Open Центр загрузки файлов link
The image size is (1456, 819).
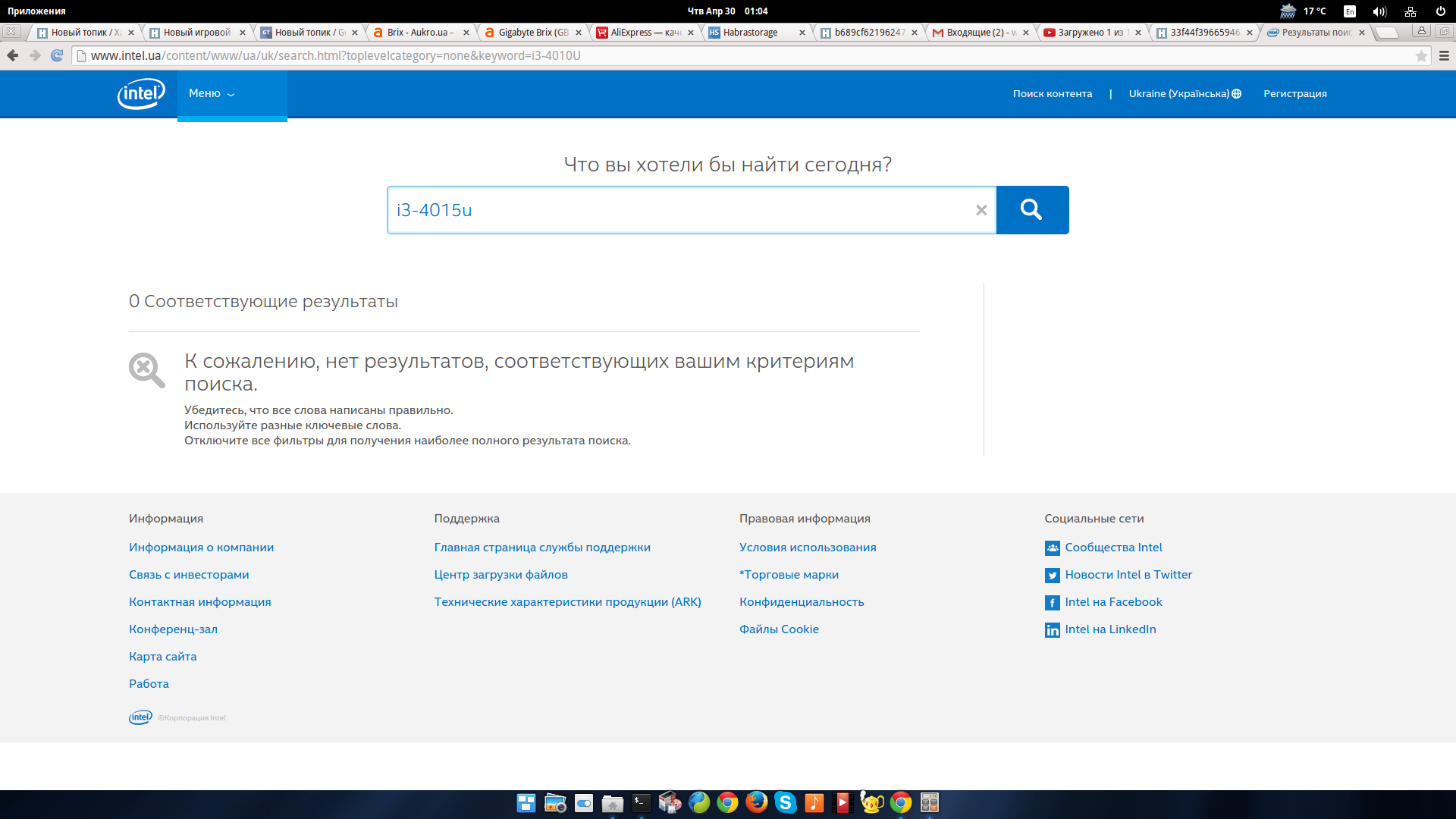tap(500, 575)
